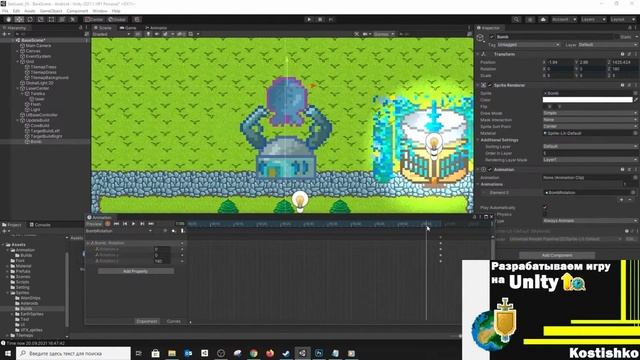Open the search icon in the top toolbar
The image size is (640, 360).
pyautogui.click(x=516, y=19)
